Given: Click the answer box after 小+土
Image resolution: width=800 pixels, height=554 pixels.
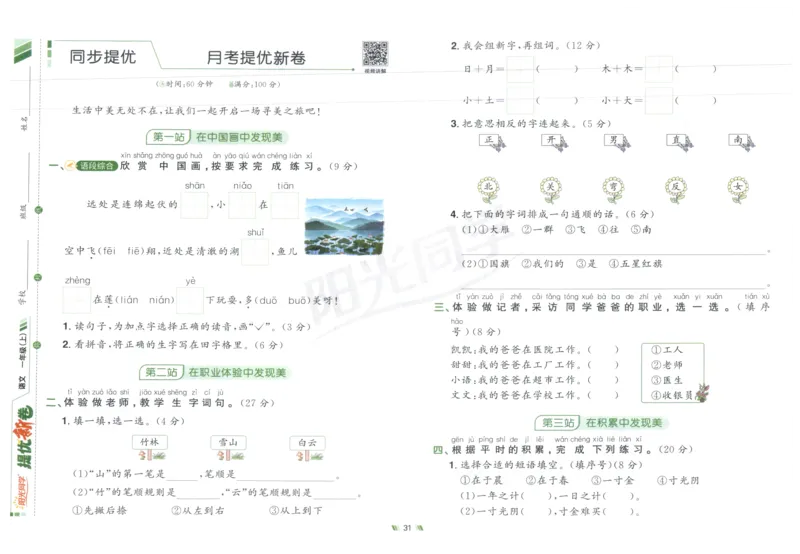Looking at the screenshot, I should pos(520,100).
